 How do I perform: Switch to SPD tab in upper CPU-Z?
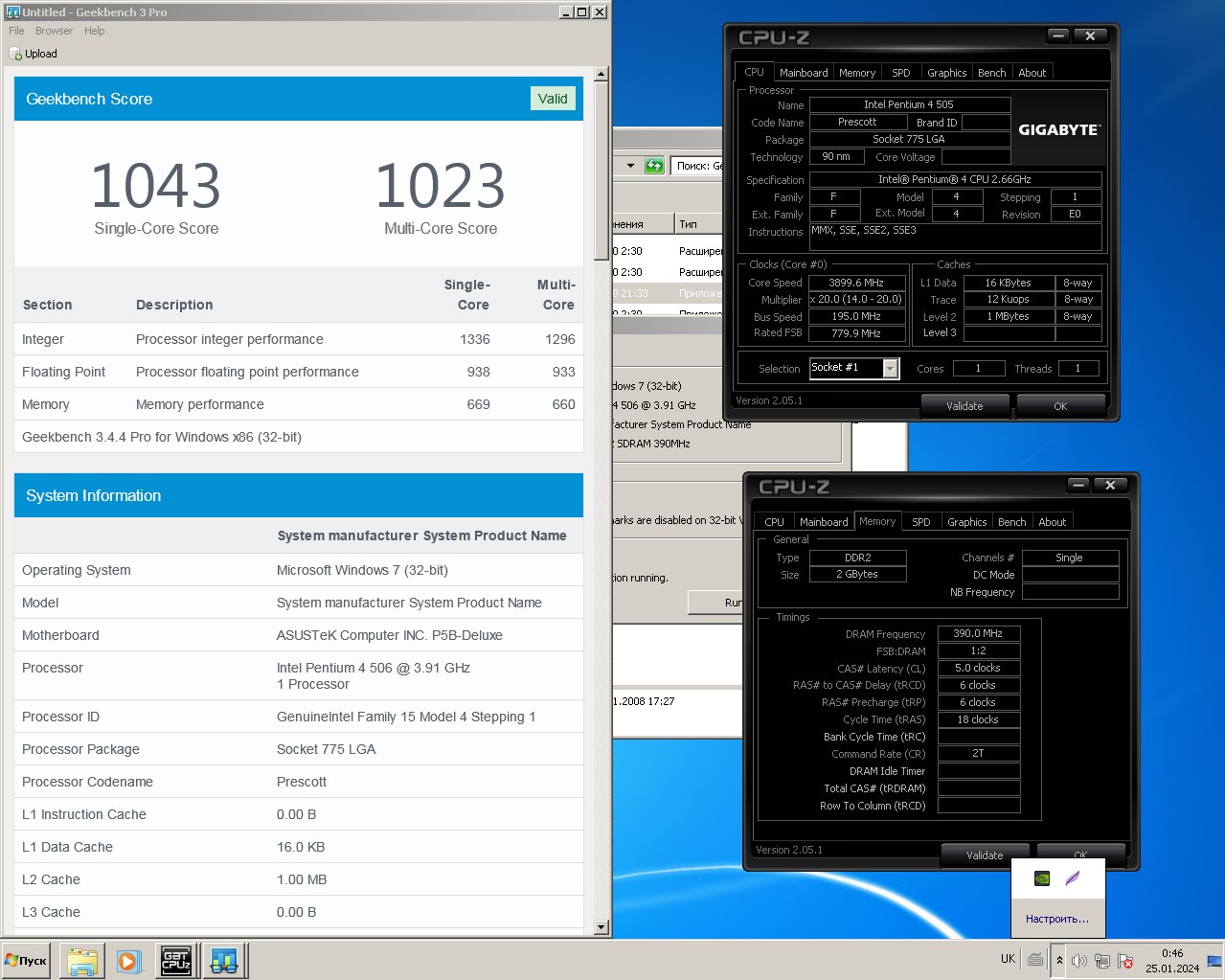pyautogui.click(x=901, y=73)
